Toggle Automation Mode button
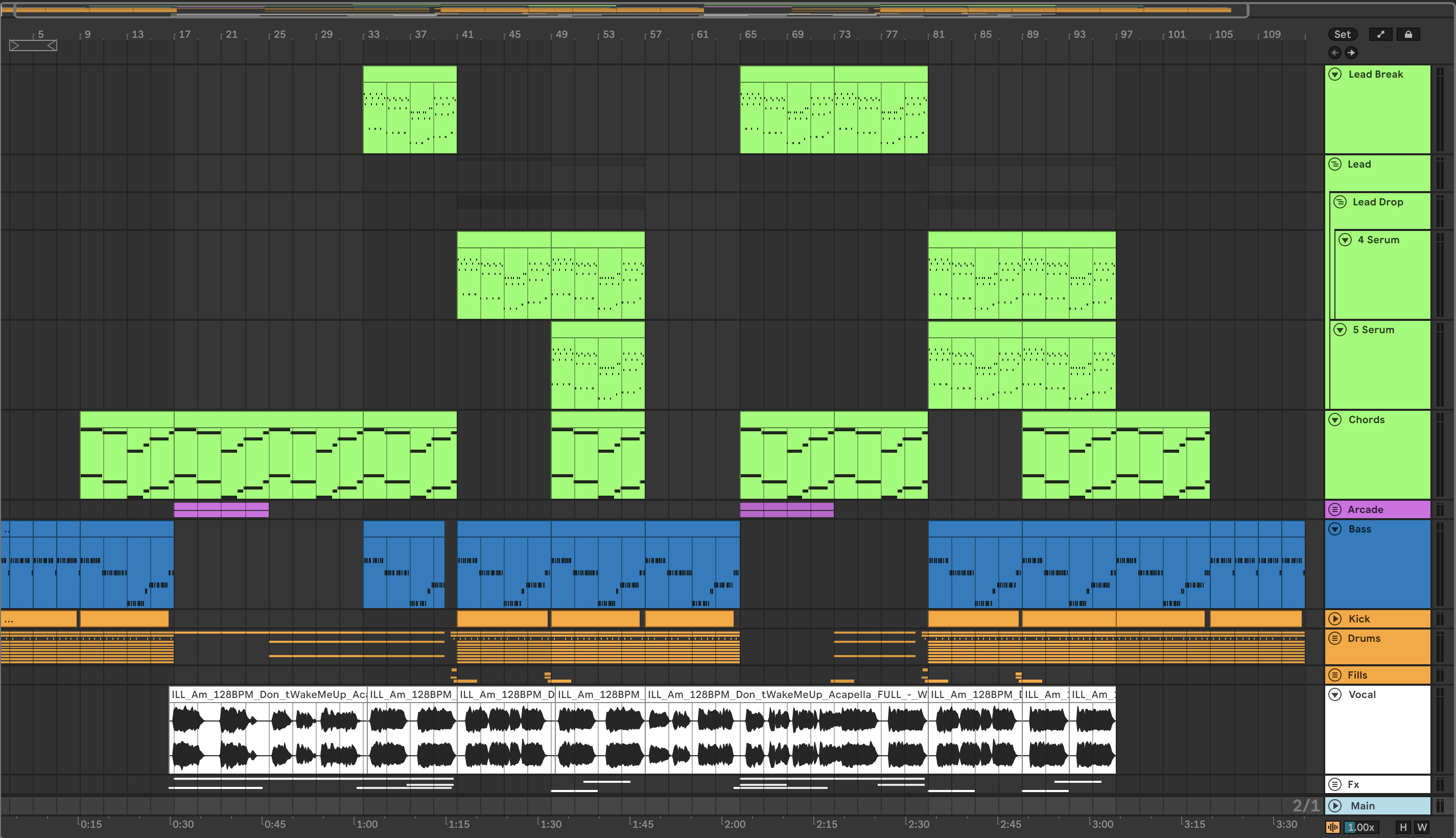 tap(1380, 35)
